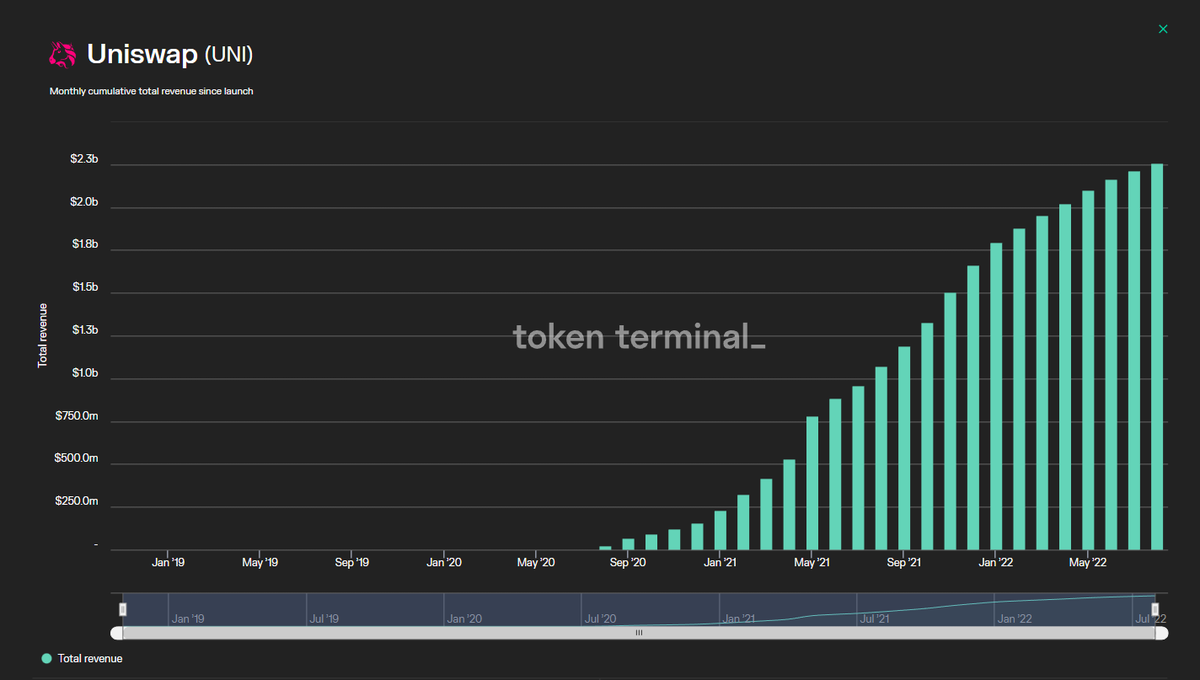Click the tallest bar at far right
Viewport: 1200px width, 680px height.
1157,357
